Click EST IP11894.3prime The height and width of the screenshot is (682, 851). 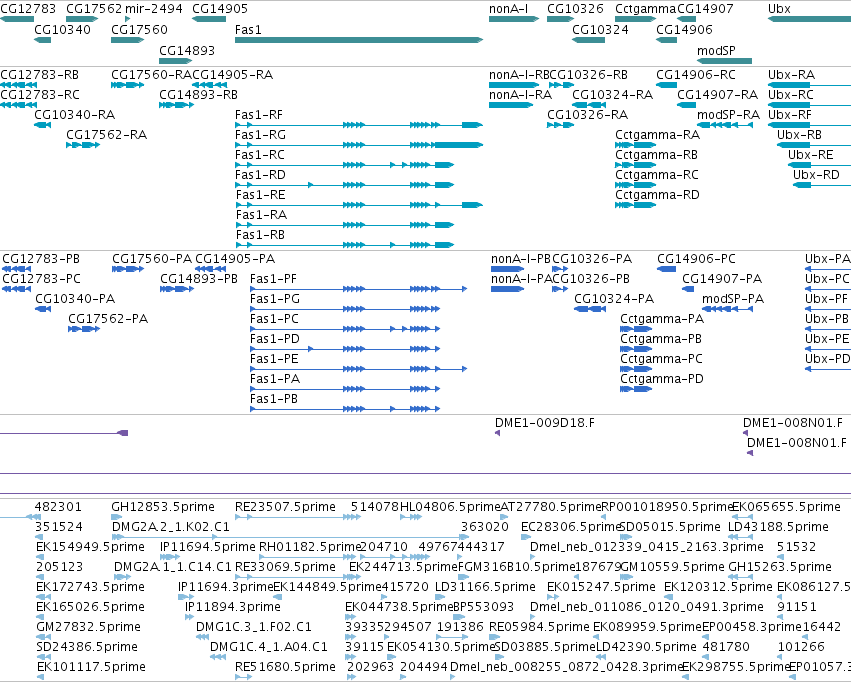[x=233, y=607]
